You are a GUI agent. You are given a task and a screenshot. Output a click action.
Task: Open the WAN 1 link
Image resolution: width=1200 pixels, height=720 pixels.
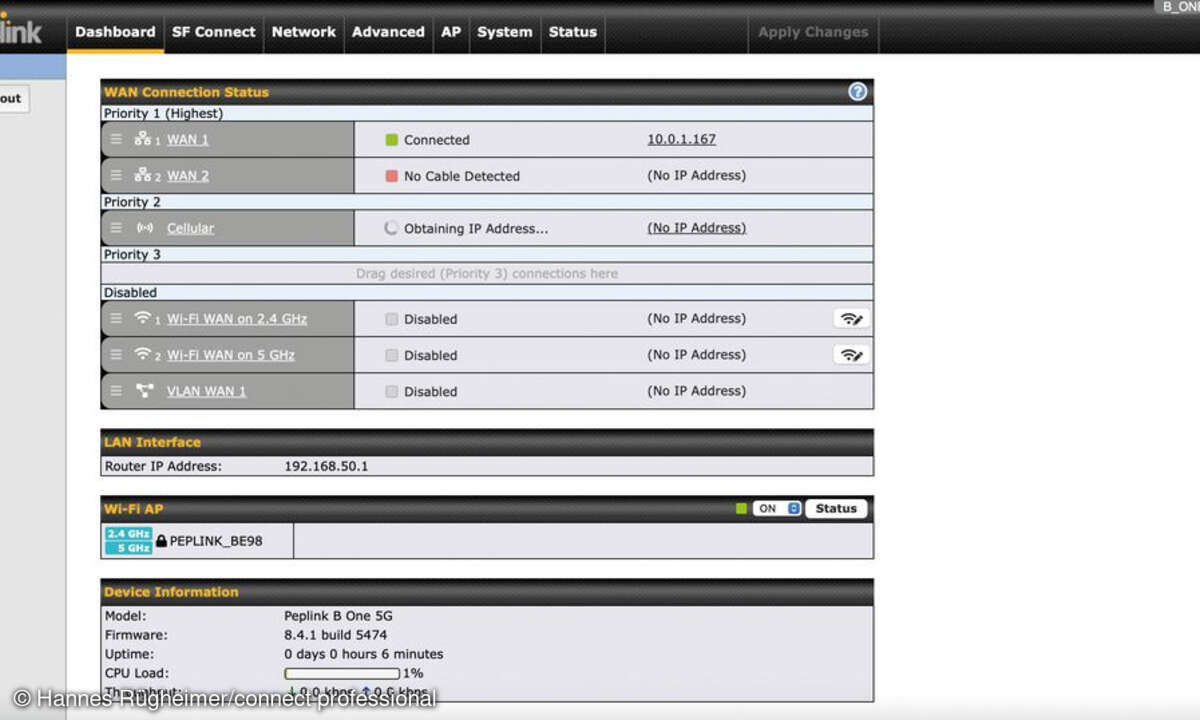click(x=188, y=140)
